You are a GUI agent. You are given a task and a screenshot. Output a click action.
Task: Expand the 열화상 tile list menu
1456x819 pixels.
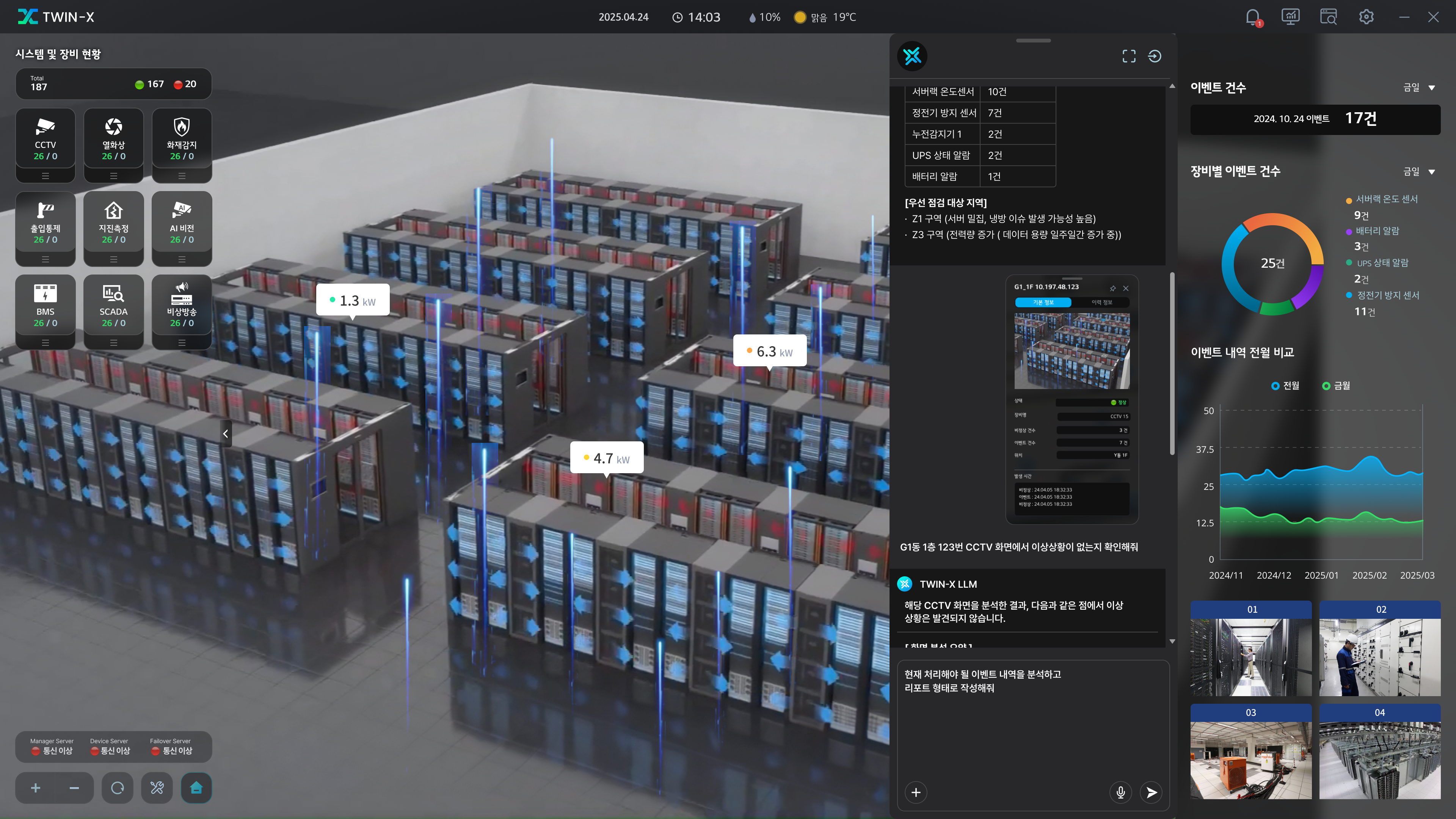(x=114, y=176)
